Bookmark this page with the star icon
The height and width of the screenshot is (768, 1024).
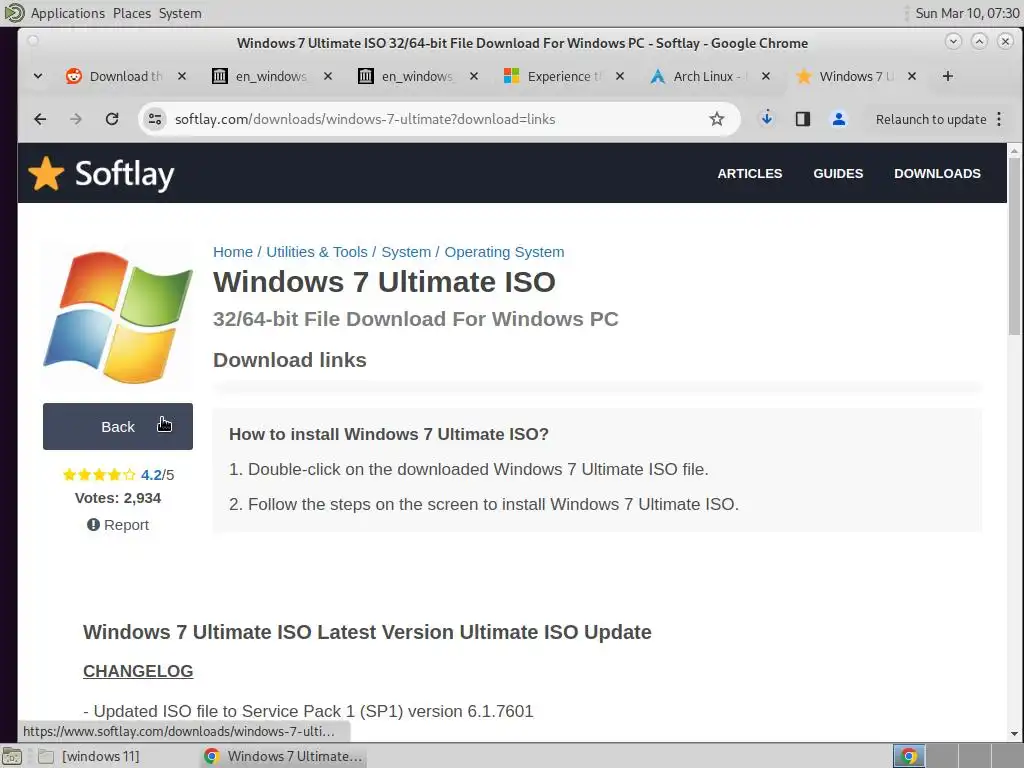click(x=716, y=119)
